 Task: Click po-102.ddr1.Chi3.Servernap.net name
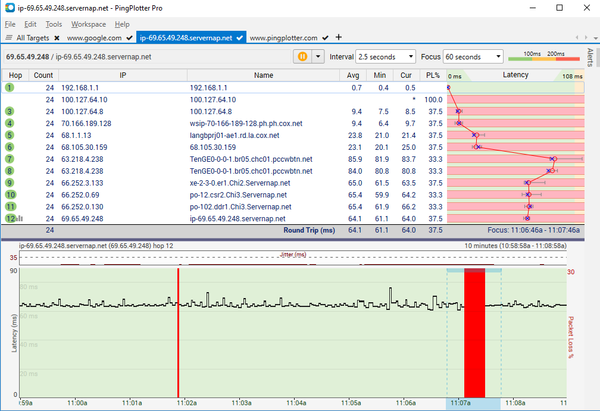(x=240, y=207)
